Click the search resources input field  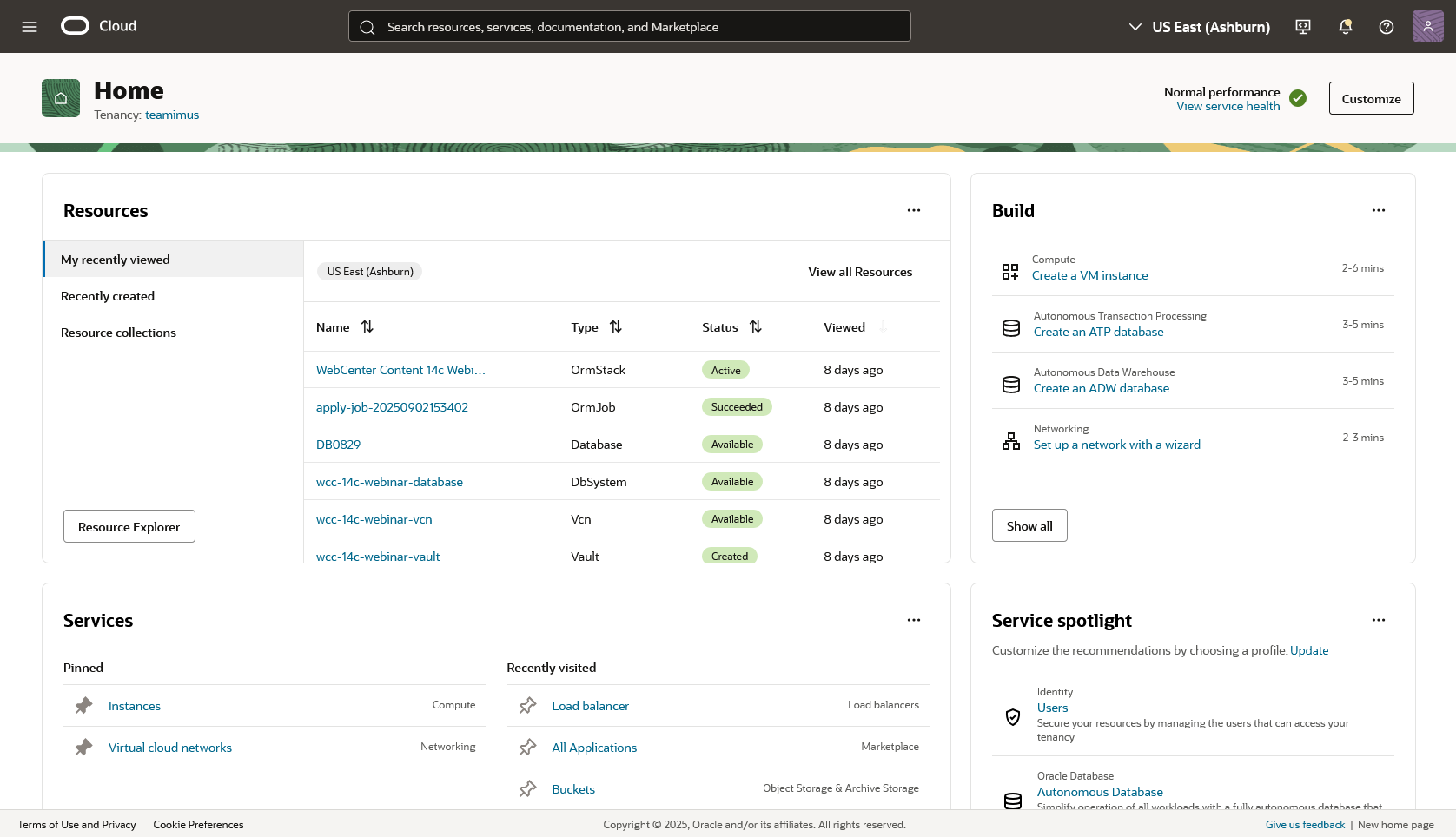629,27
